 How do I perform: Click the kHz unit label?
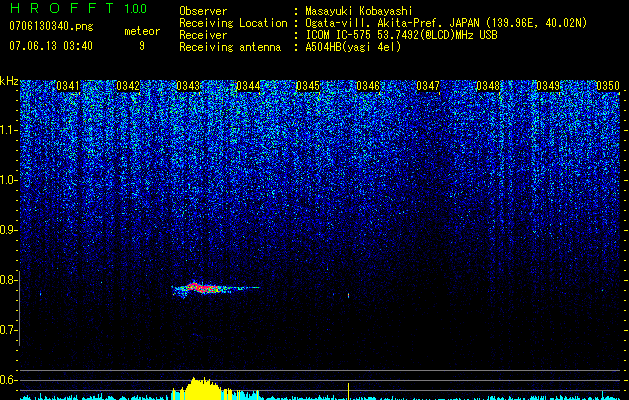click(x=9, y=81)
